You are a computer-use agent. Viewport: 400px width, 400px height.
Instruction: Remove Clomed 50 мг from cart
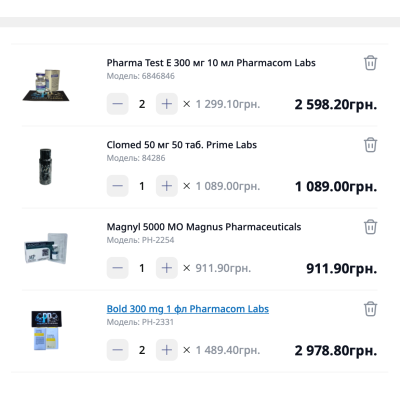click(370, 145)
